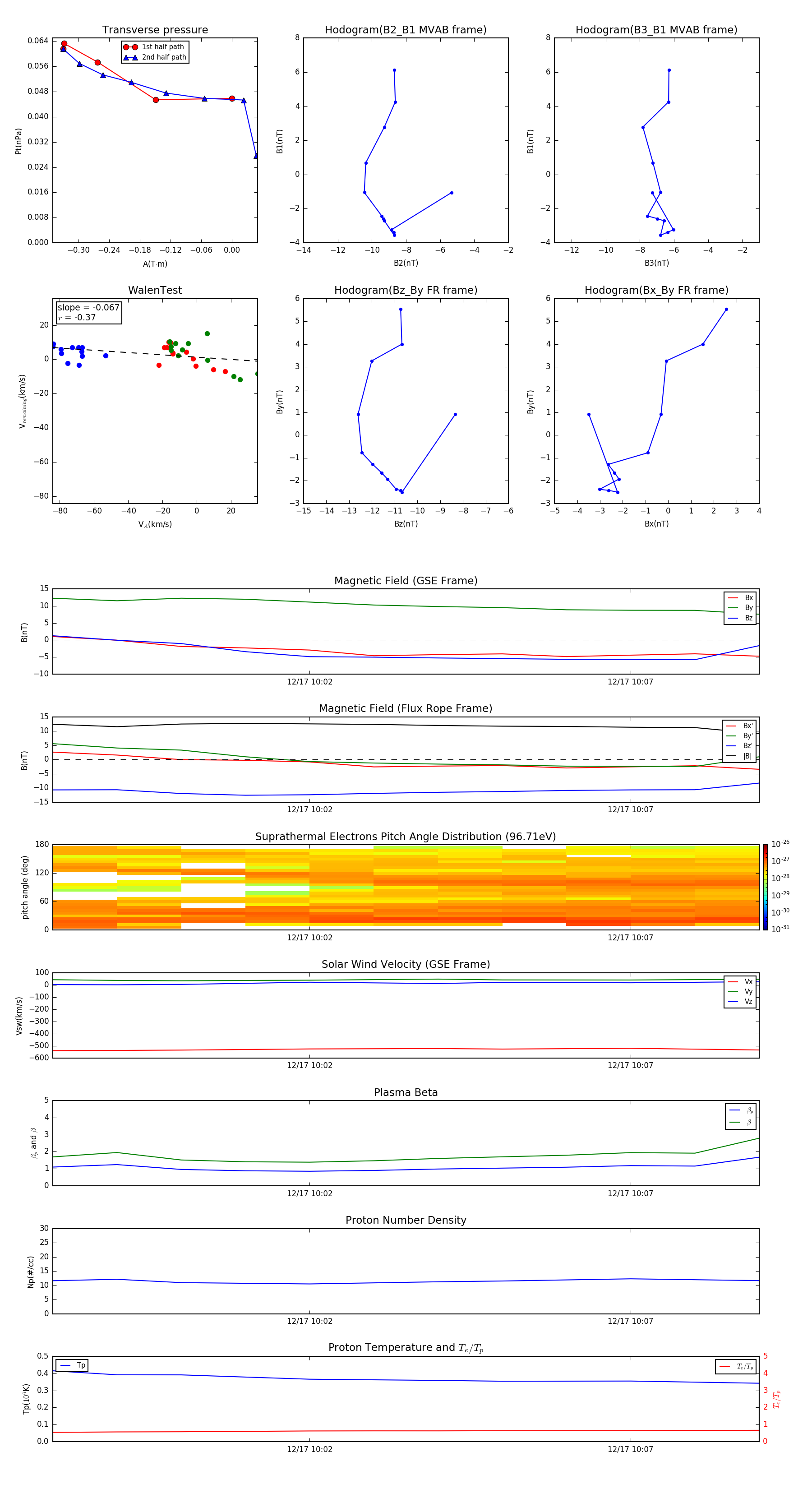Select the 'slope = -0.067' annotation text
The image size is (812, 1489).
pyautogui.click(x=88, y=308)
